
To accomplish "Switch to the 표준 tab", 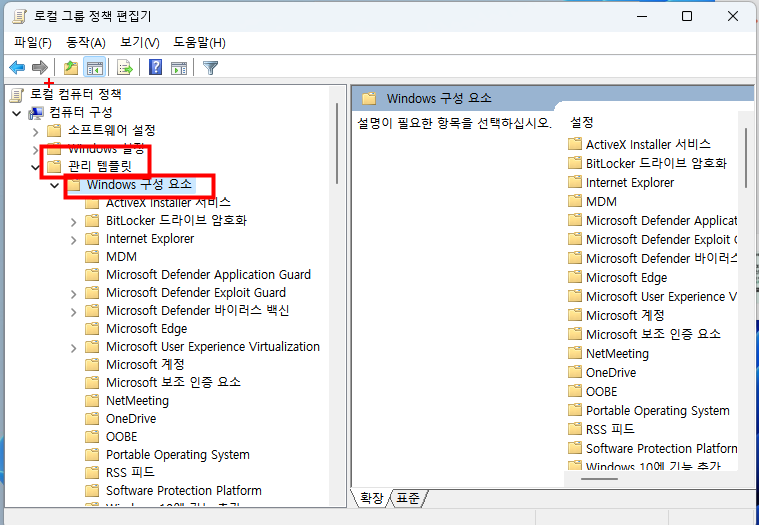I will [408, 498].
